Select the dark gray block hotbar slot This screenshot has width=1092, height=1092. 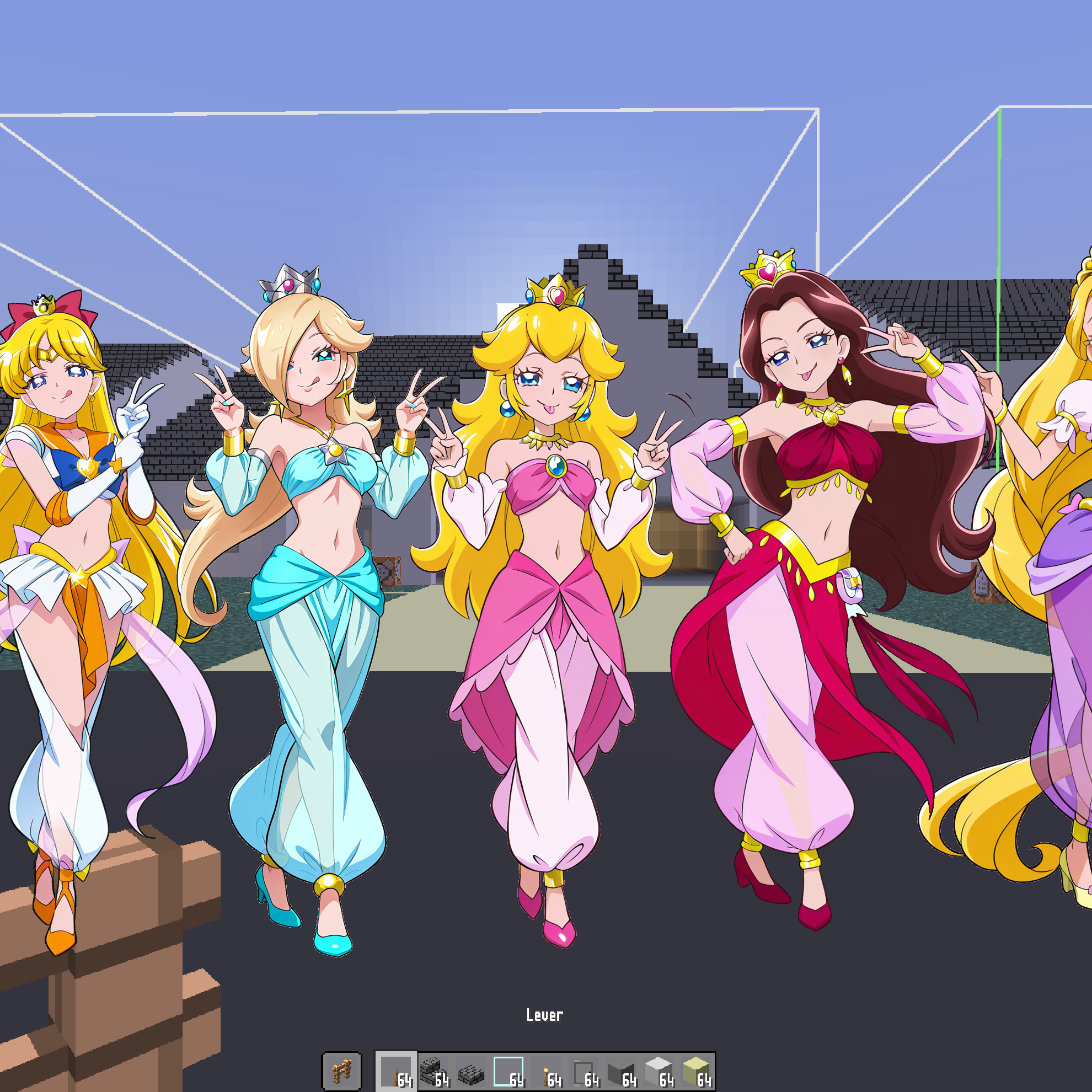pyautogui.click(x=620, y=1072)
